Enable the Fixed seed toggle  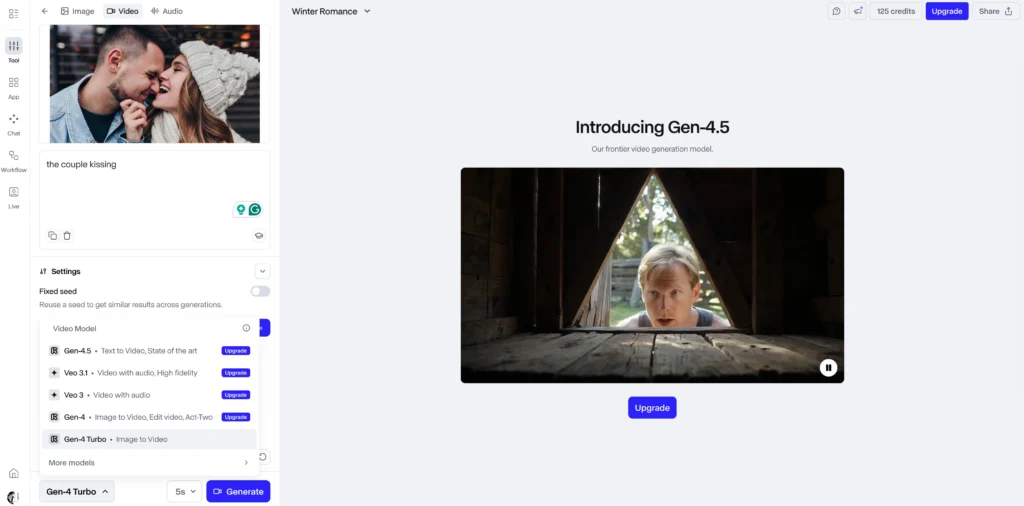coord(260,291)
